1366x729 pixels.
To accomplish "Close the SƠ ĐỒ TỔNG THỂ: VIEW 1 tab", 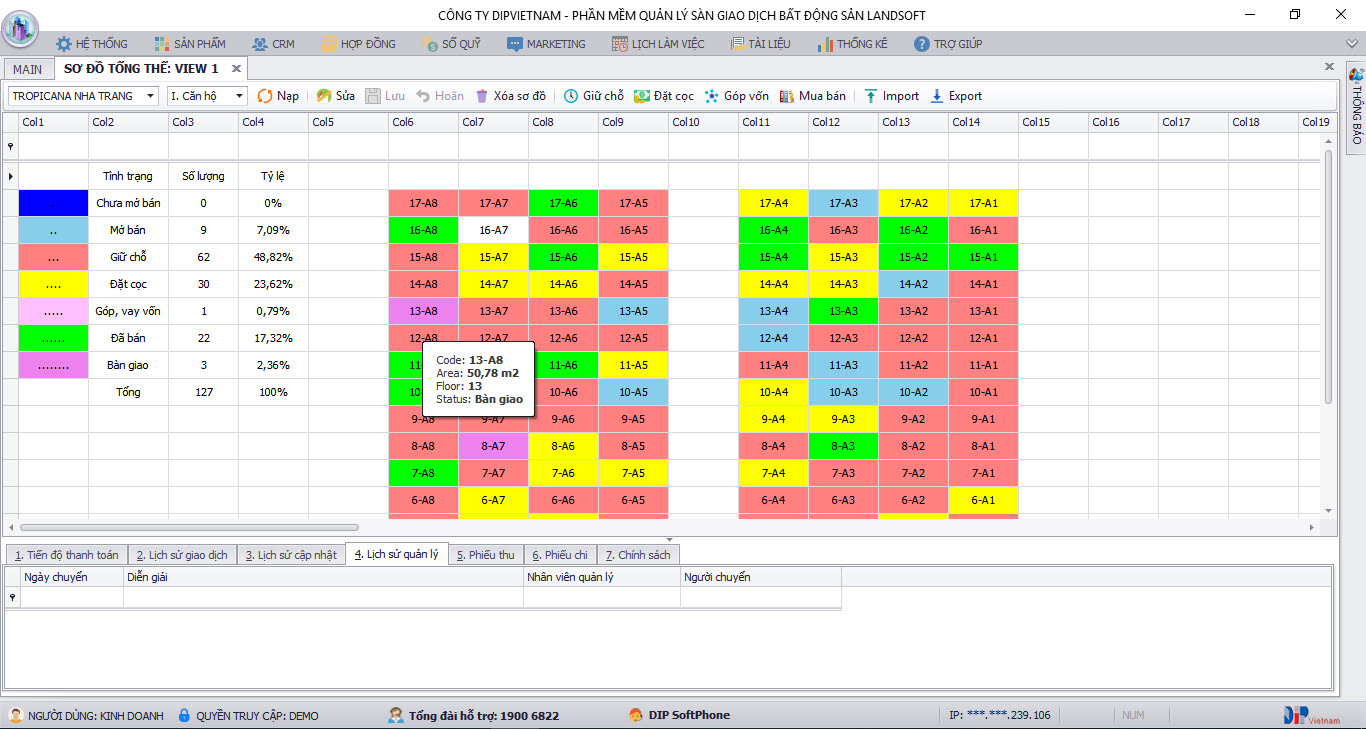I will tap(236, 68).
